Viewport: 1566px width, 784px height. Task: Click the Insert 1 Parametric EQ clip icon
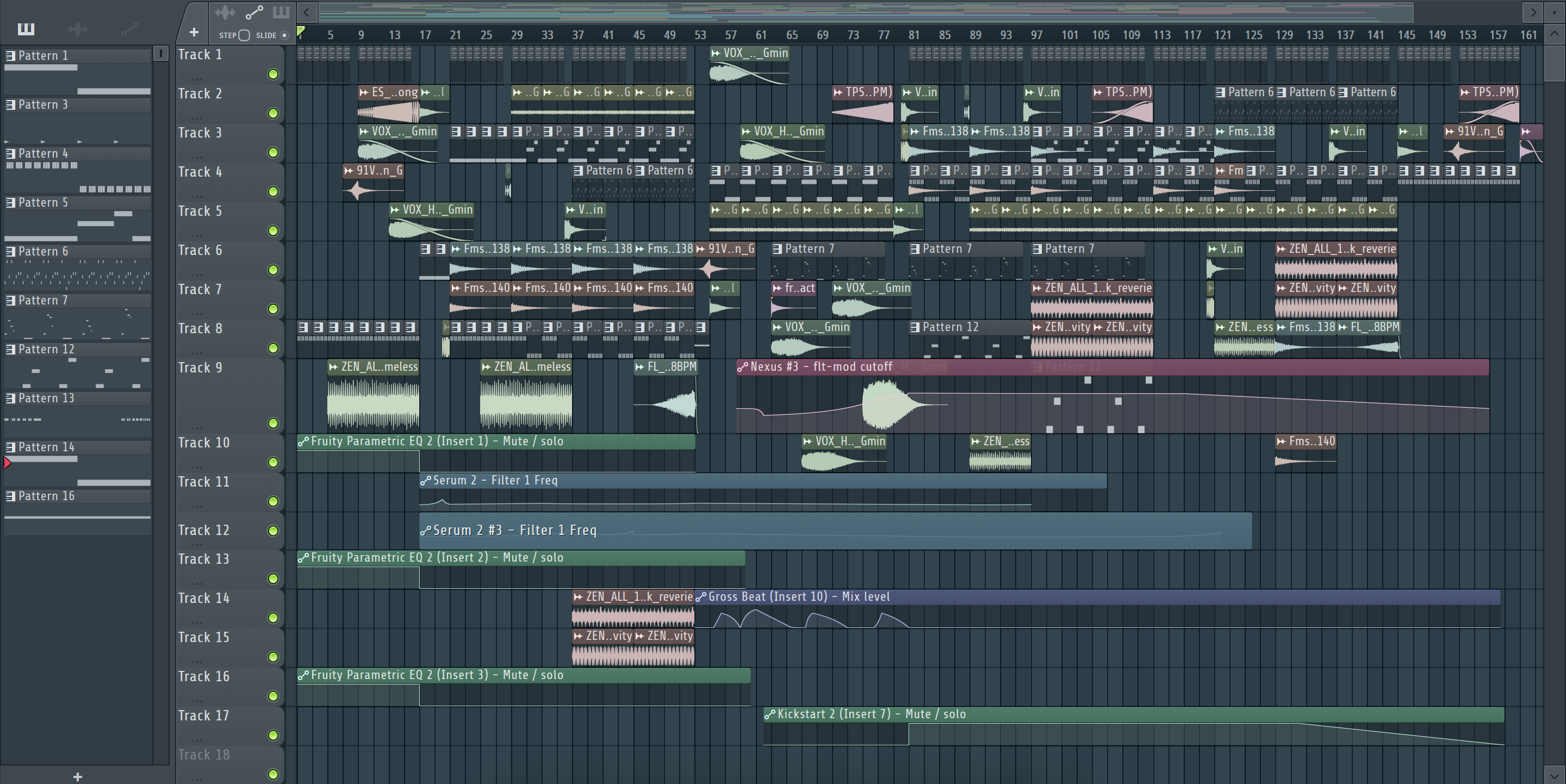[x=303, y=442]
